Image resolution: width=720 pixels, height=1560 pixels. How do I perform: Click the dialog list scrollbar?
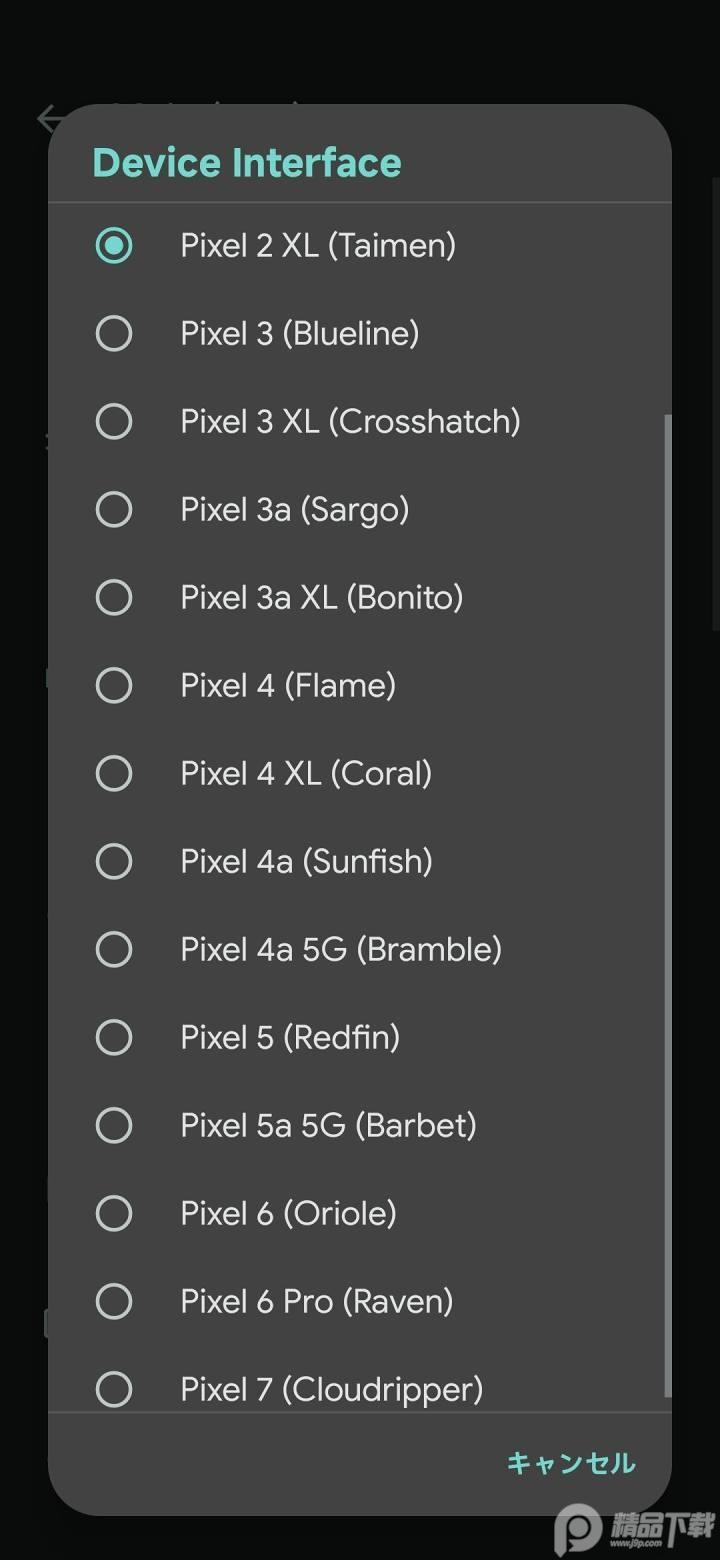click(667, 900)
